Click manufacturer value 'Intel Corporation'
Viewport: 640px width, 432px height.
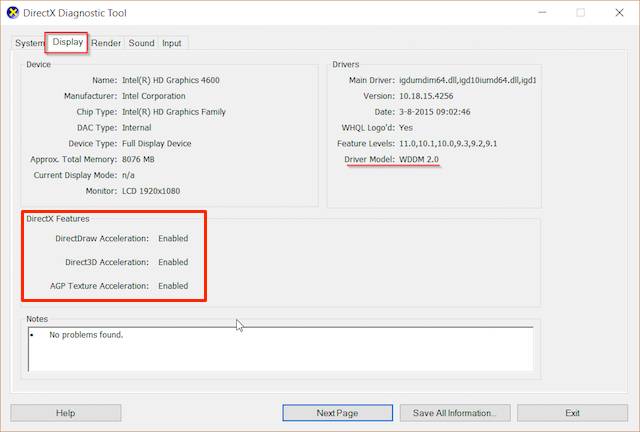click(x=154, y=96)
